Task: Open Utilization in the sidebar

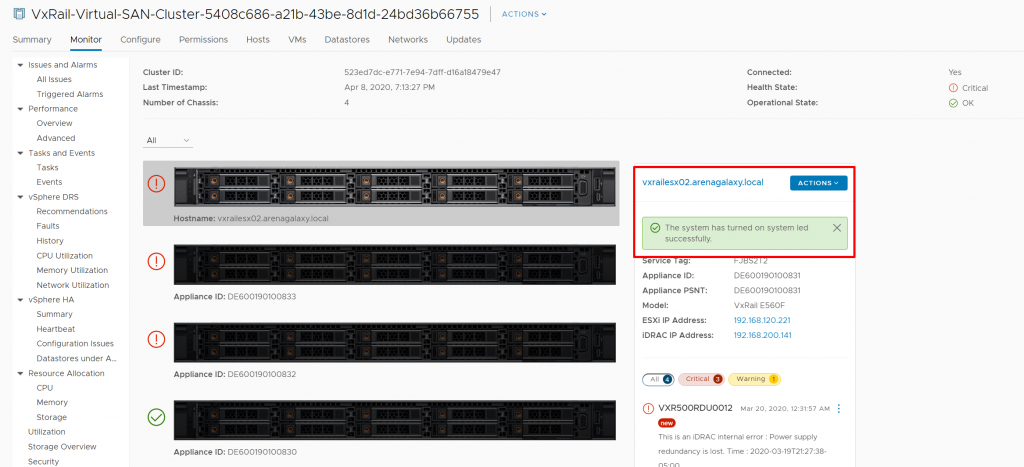Action: [x=47, y=432]
